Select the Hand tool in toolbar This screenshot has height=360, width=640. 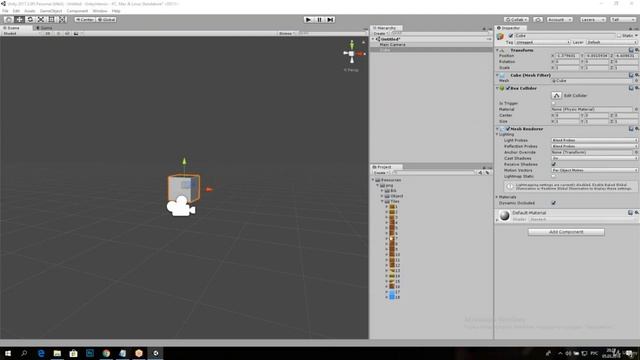tap(8, 19)
